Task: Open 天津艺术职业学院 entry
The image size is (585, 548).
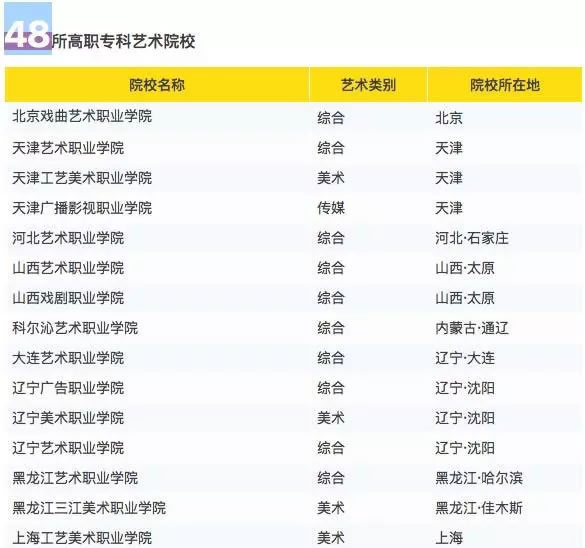Action: pyautogui.click(x=68, y=148)
